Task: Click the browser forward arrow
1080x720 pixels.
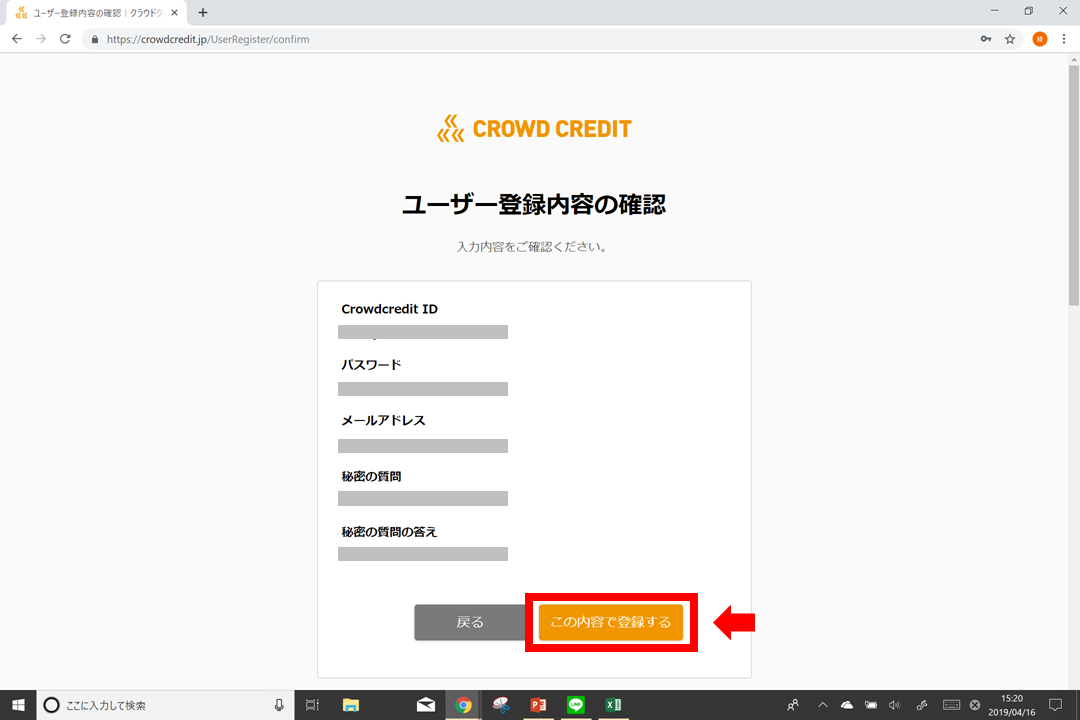Action: point(41,39)
